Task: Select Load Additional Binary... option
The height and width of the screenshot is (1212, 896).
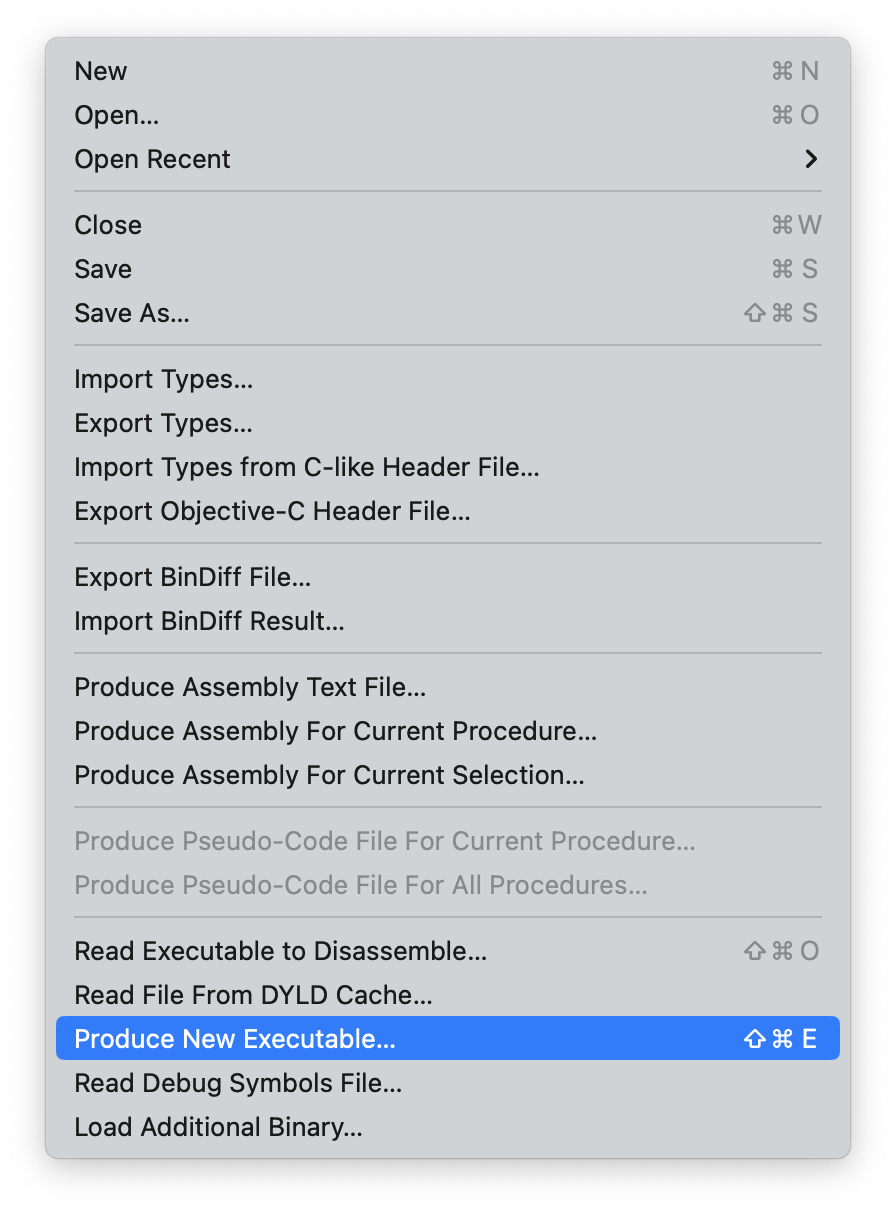Action: pos(218,1127)
